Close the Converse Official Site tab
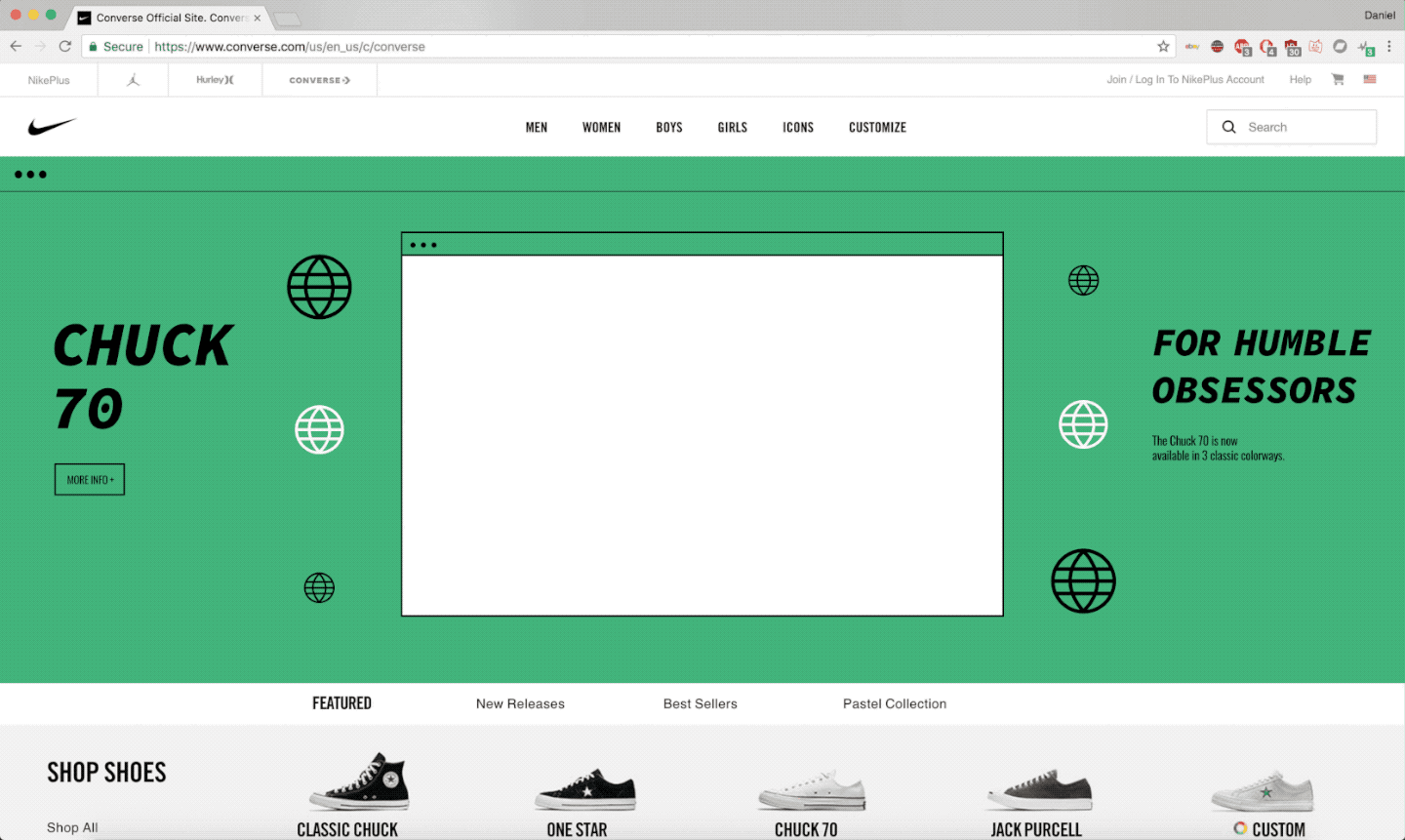Viewport: 1405px width, 840px height. pos(258,18)
